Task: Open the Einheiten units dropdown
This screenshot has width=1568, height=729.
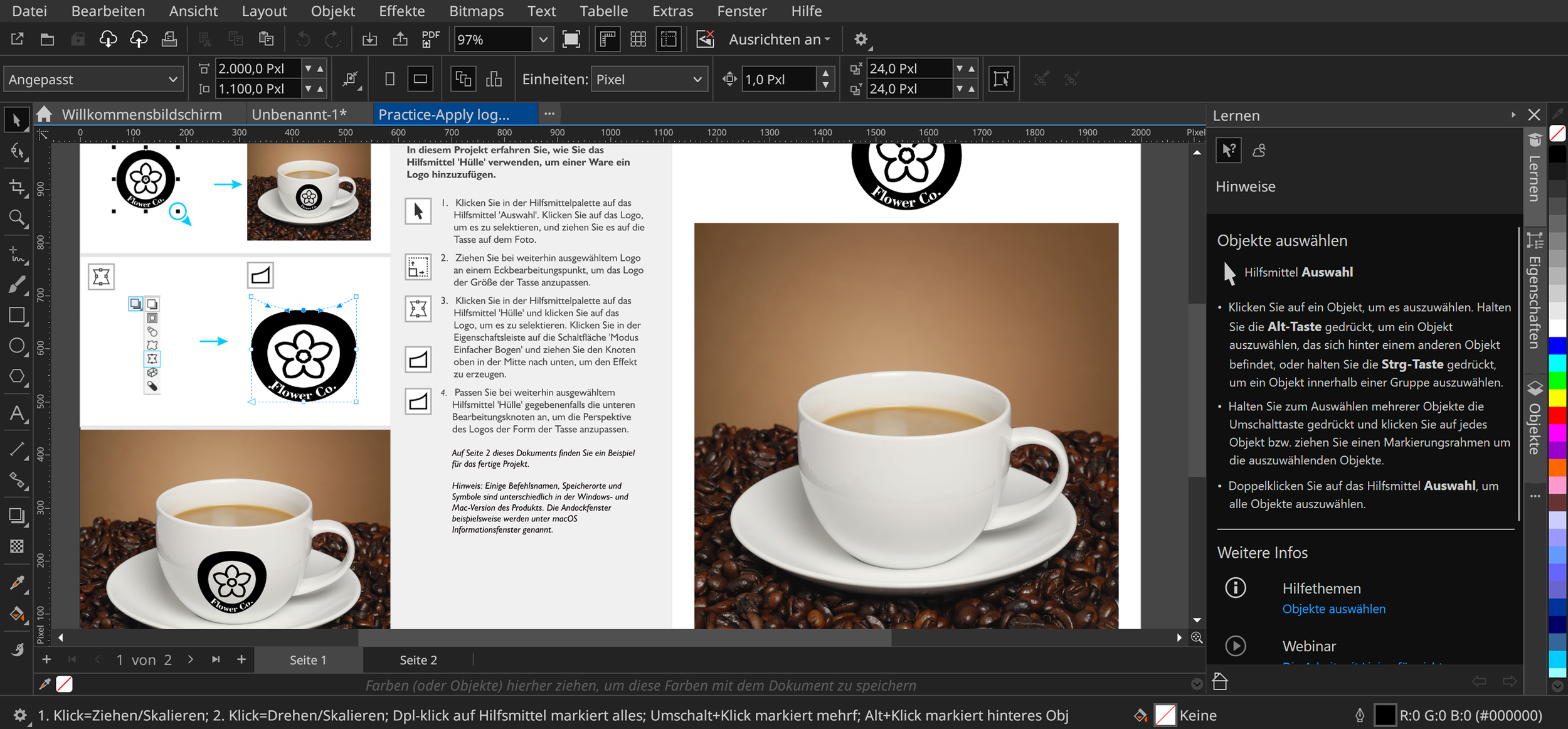Action: pos(649,80)
